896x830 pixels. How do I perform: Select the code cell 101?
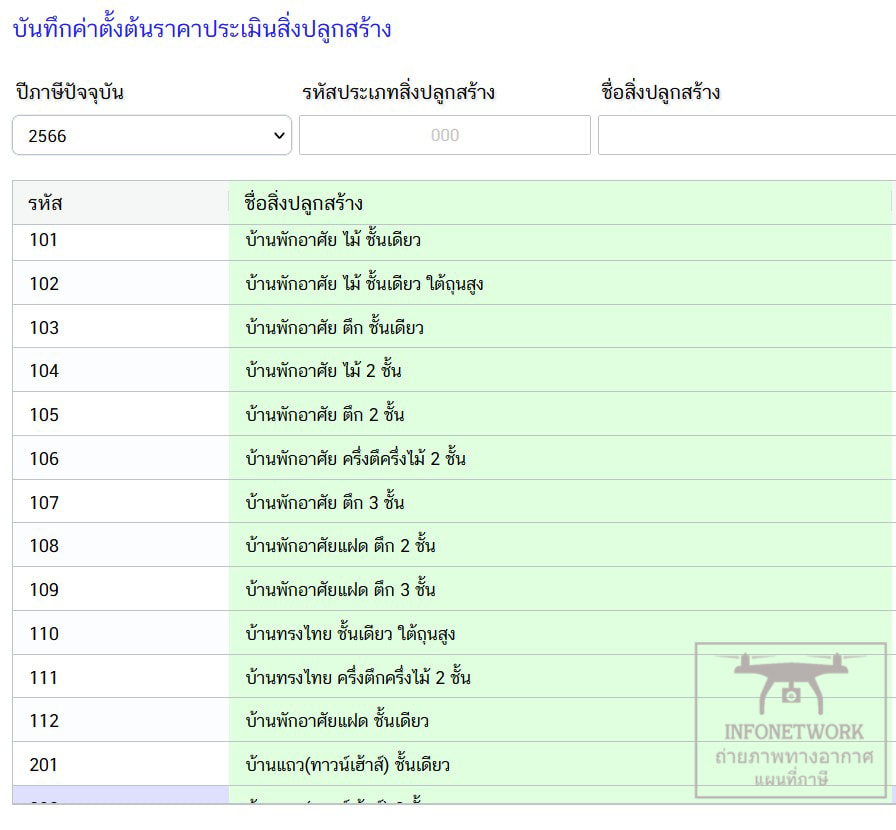[x=121, y=240]
